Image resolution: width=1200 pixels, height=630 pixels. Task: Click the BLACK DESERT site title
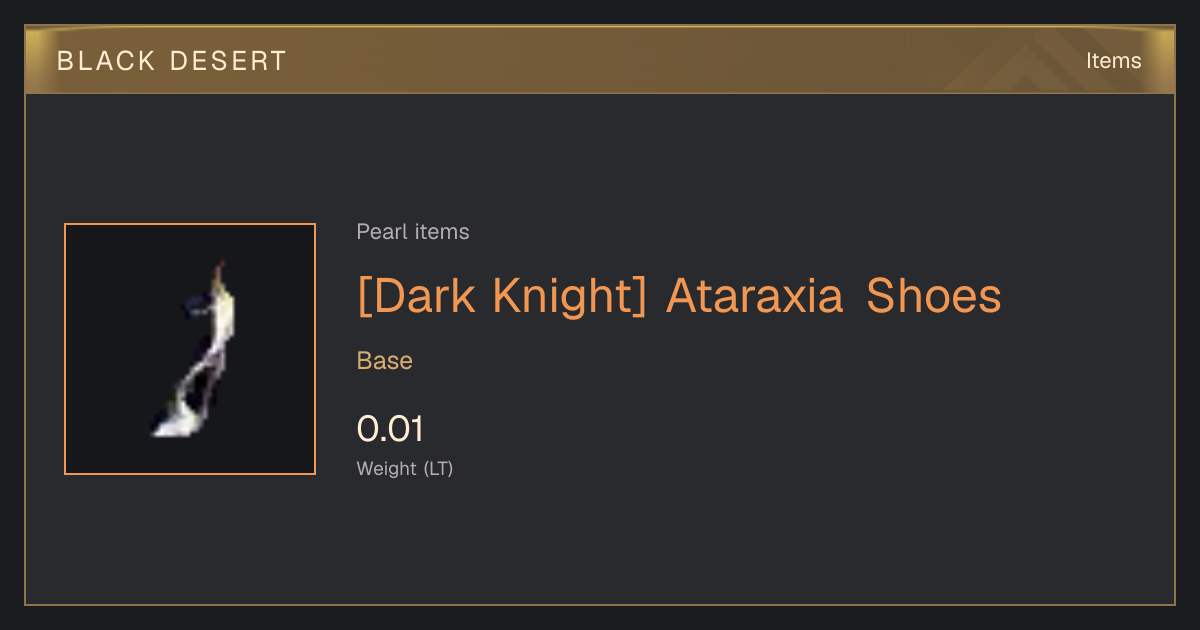pos(172,61)
